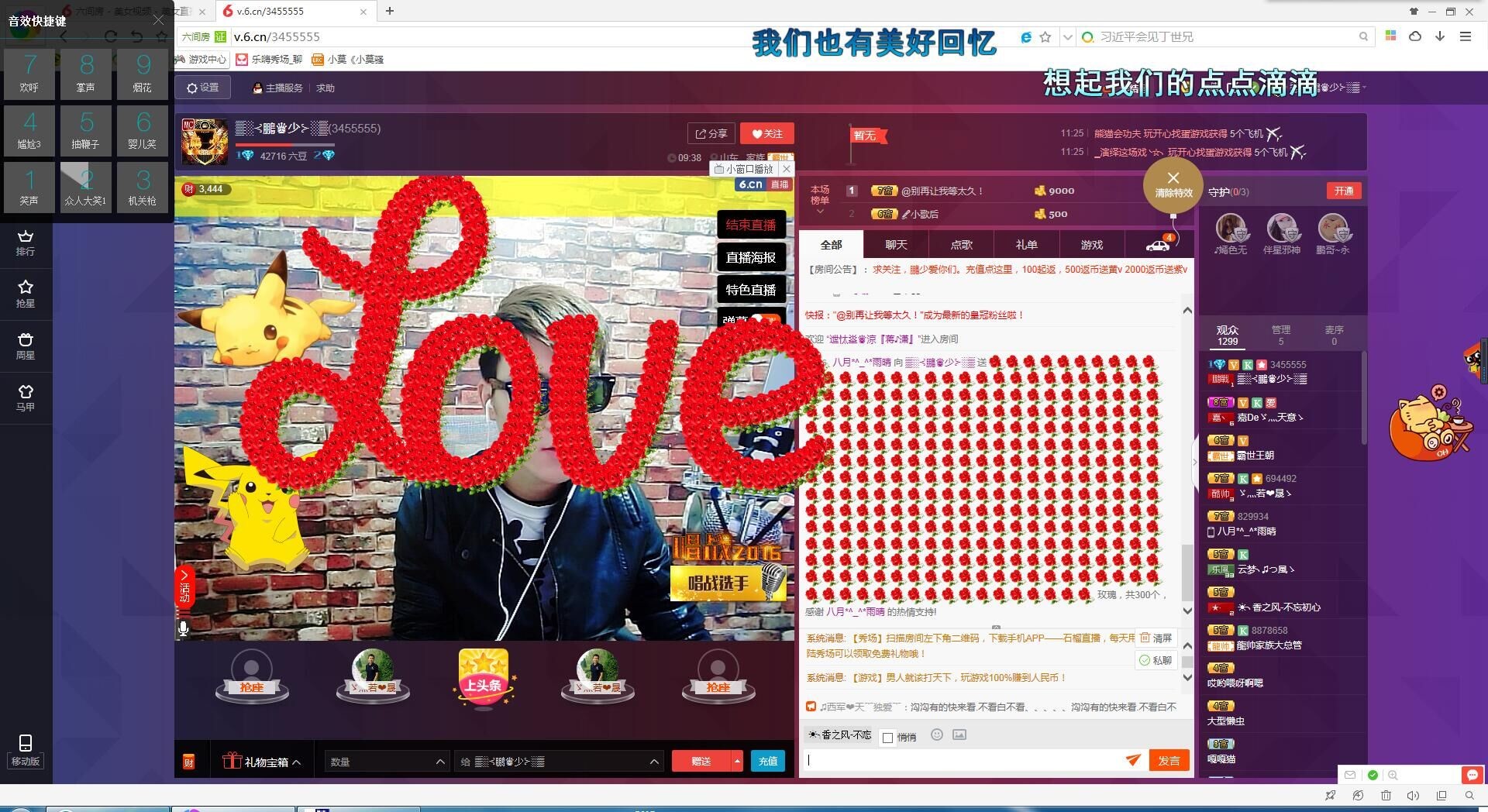Screen dimensions: 1488x812
Task: Open 直播海报 option
Action: point(751,257)
